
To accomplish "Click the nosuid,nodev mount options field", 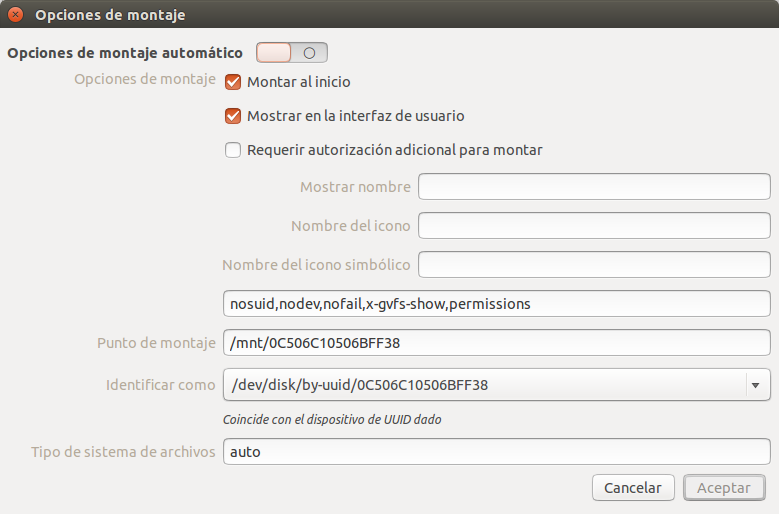I will pos(496,304).
